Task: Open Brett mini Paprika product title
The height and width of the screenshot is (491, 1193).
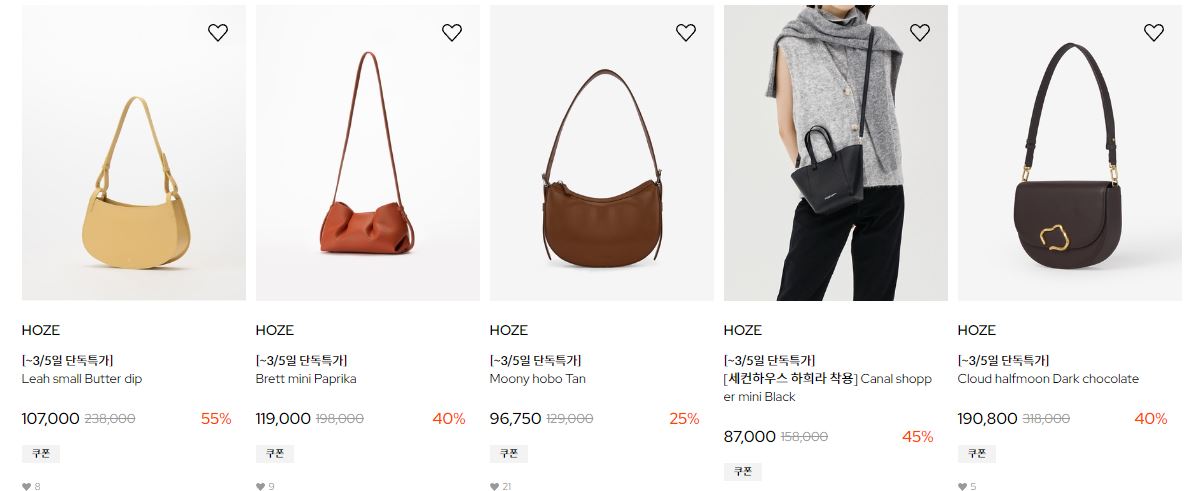Action: pyautogui.click(x=306, y=378)
